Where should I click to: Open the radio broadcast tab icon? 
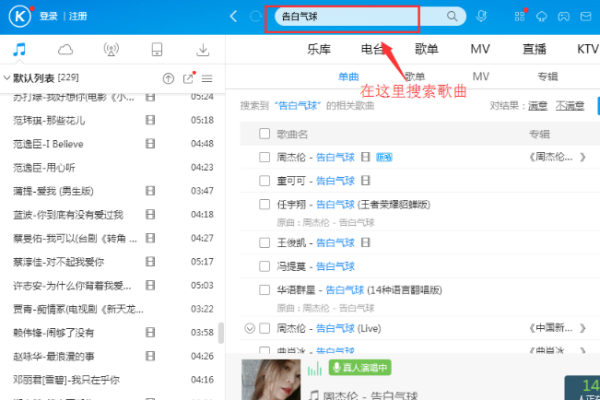[111, 49]
